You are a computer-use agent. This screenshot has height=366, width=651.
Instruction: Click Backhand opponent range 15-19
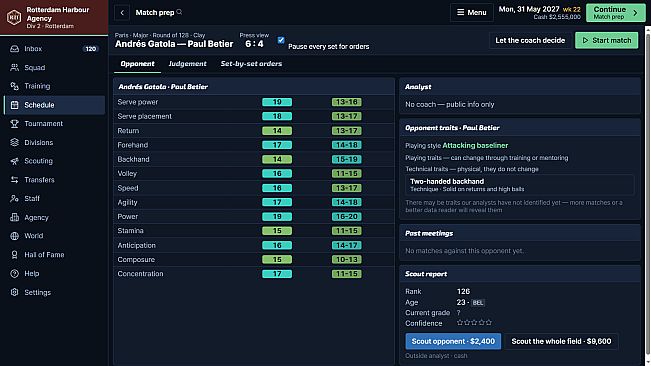[x=347, y=159]
